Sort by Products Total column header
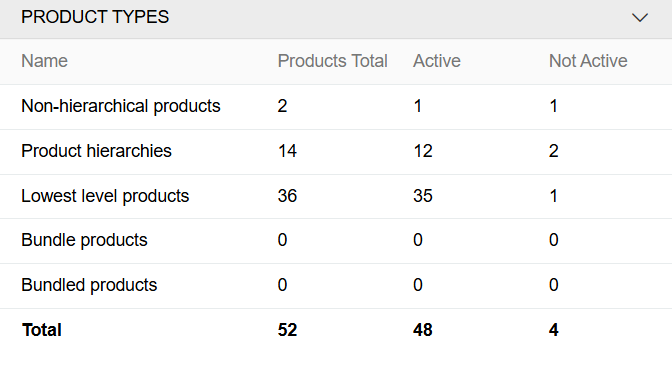 (x=333, y=61)
